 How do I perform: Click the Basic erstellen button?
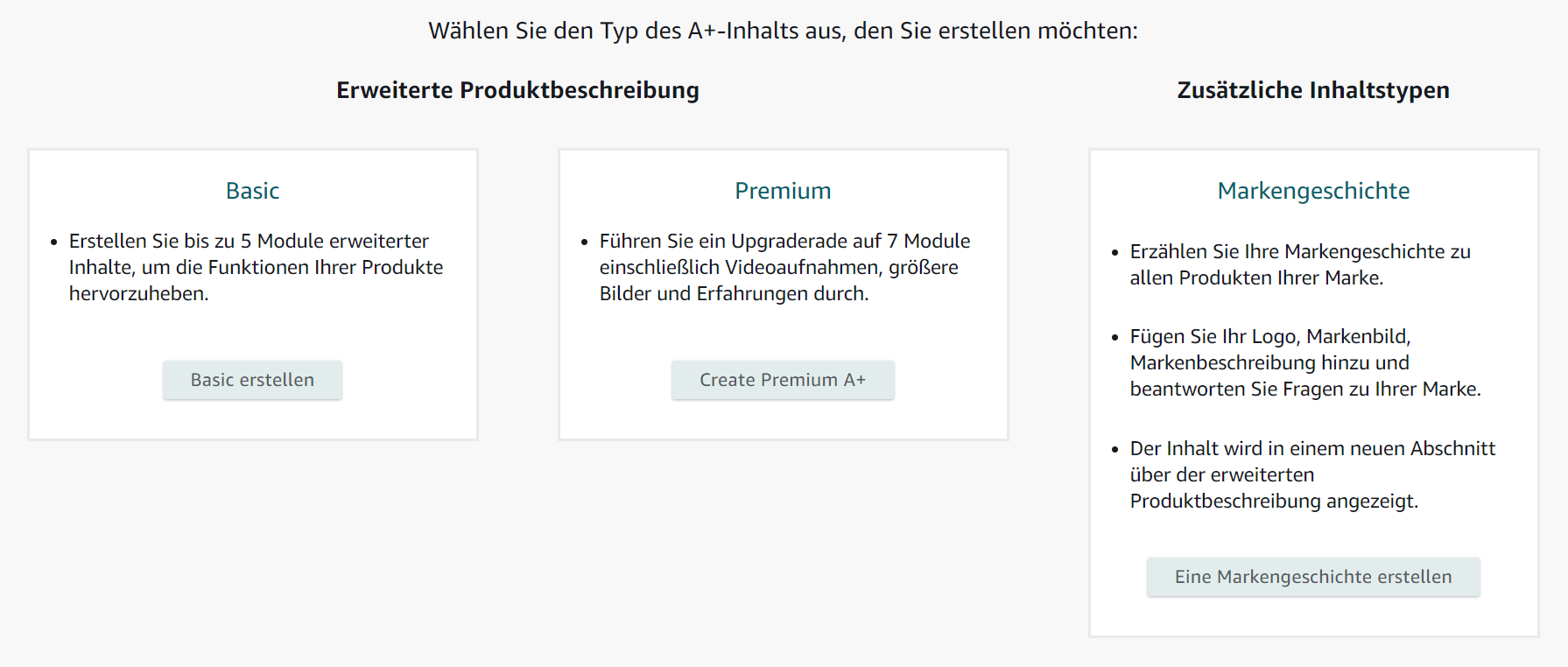[x=252, y=380]
